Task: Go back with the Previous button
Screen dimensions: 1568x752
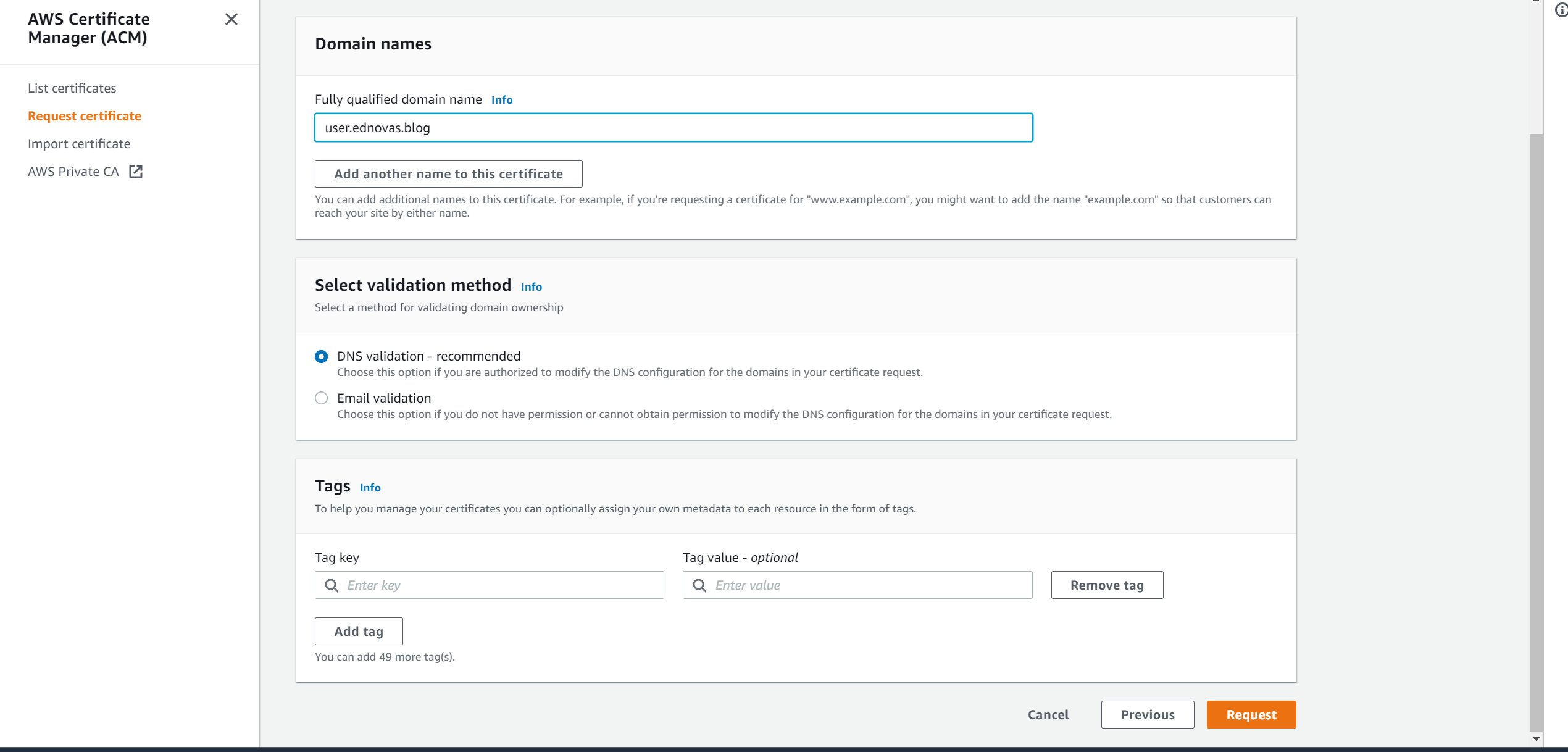Action: point(1148,714)
